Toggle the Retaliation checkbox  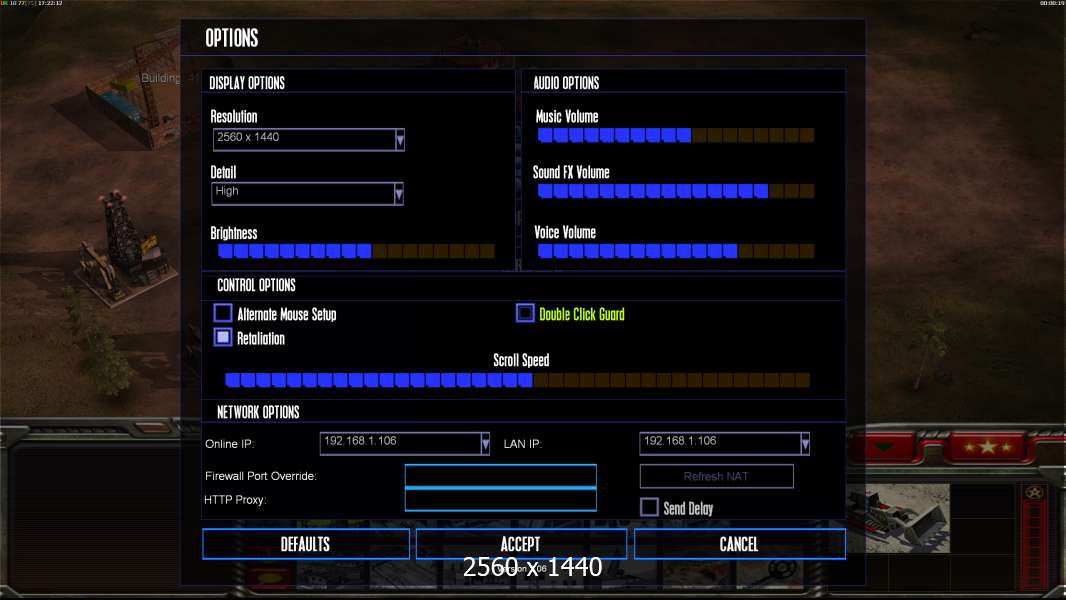[223, 337]
